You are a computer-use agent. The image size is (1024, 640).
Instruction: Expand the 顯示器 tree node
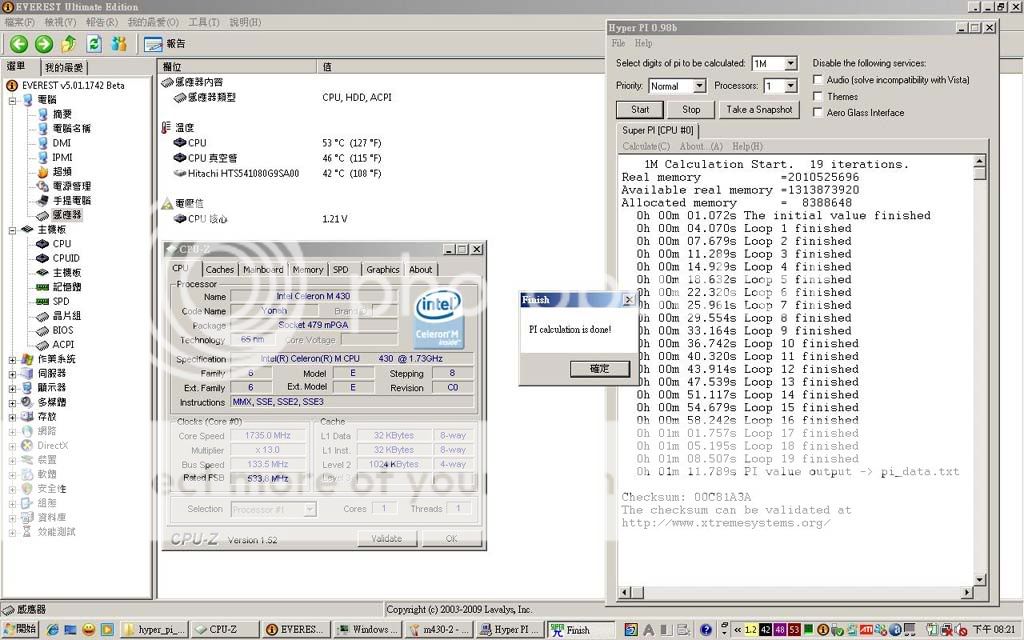12,389
